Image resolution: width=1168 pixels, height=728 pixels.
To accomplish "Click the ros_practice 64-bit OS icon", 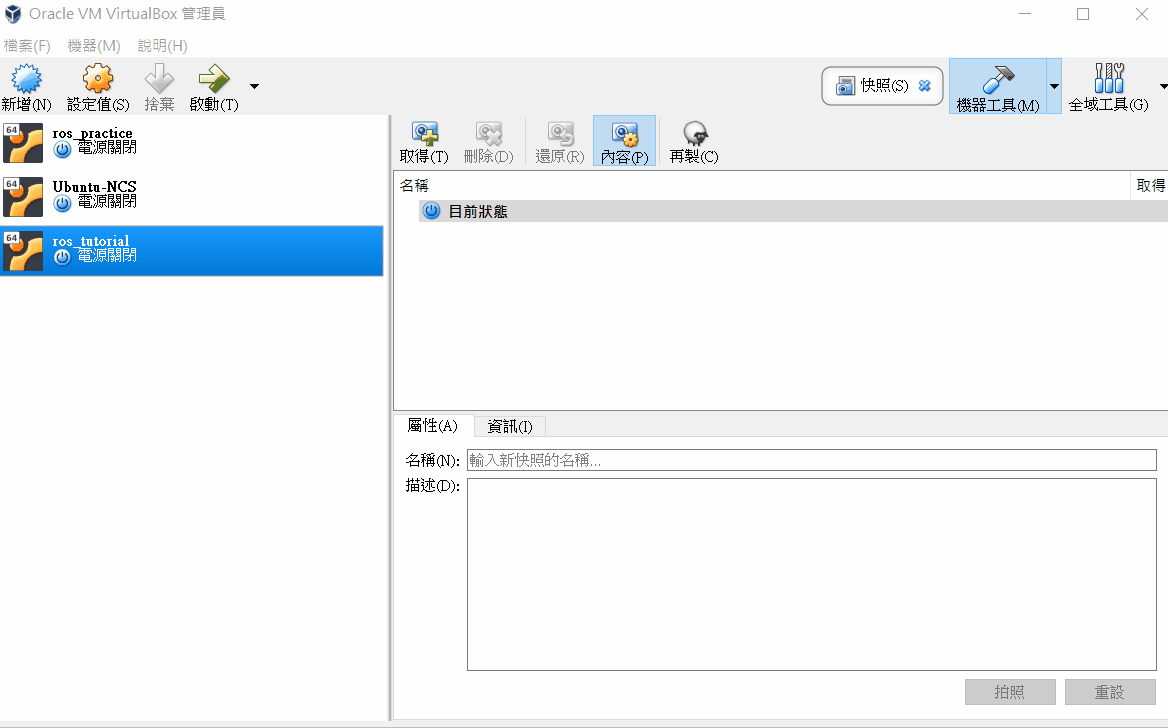I will (23, 143).
